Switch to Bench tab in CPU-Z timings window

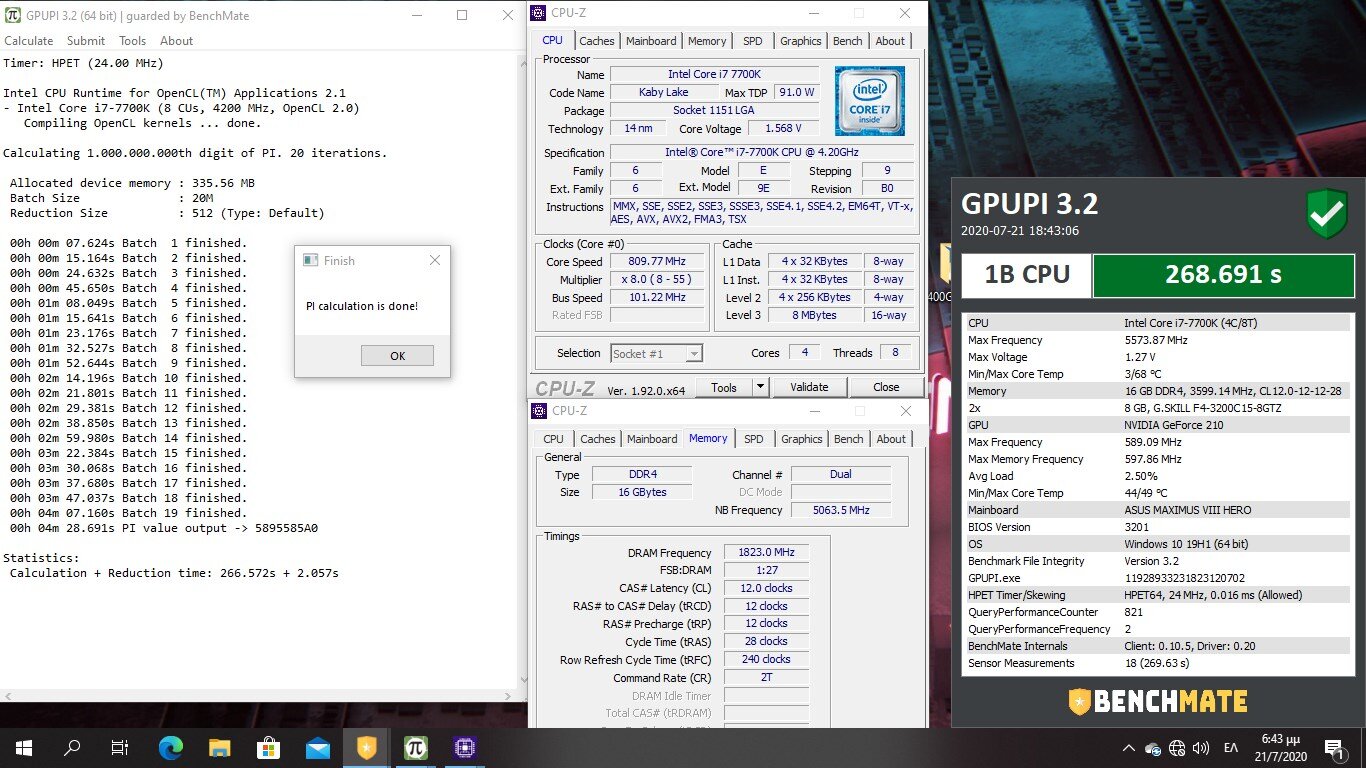pyautogui.click(x=849, y=439)
